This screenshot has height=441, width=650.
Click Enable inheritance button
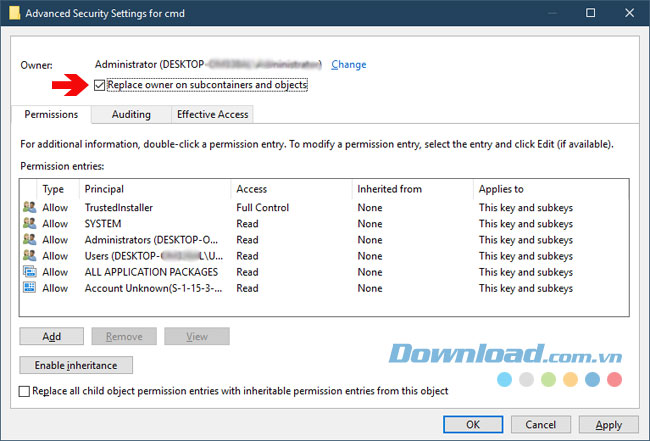(76, 365)
